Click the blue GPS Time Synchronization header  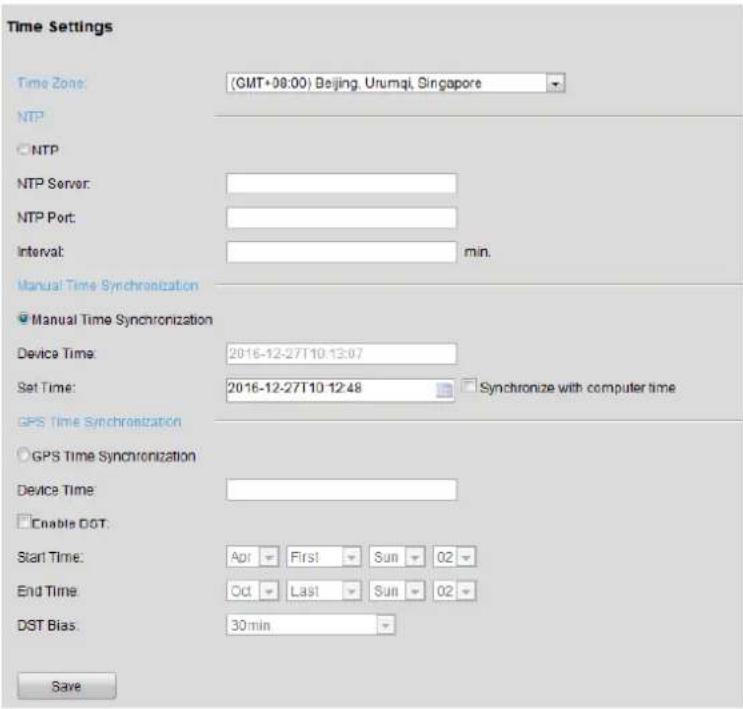coord(99,421)
